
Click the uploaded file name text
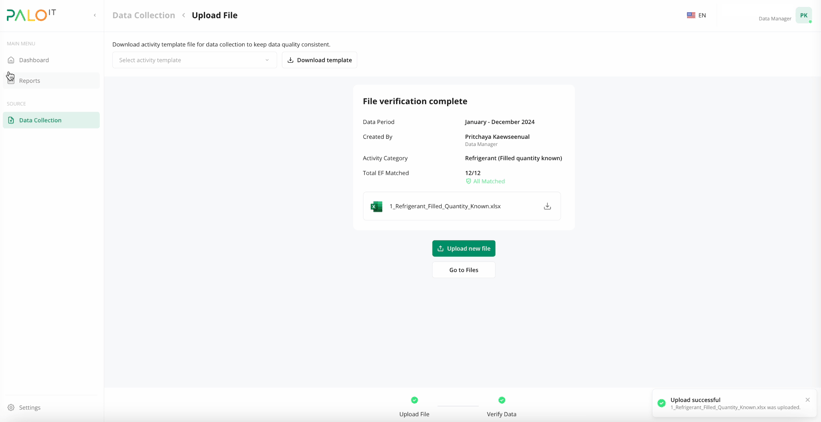point(444,206)
